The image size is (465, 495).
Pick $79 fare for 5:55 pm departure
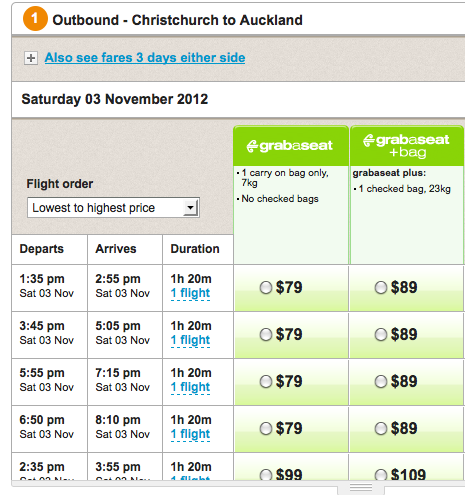click(266, 382)
